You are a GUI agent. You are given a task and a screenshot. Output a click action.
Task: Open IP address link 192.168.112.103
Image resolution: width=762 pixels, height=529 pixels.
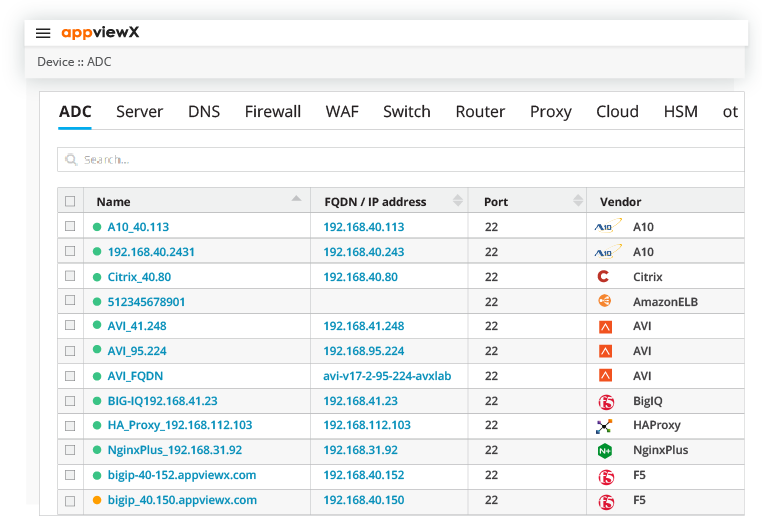pyautogui.click(x=367, y=426)
